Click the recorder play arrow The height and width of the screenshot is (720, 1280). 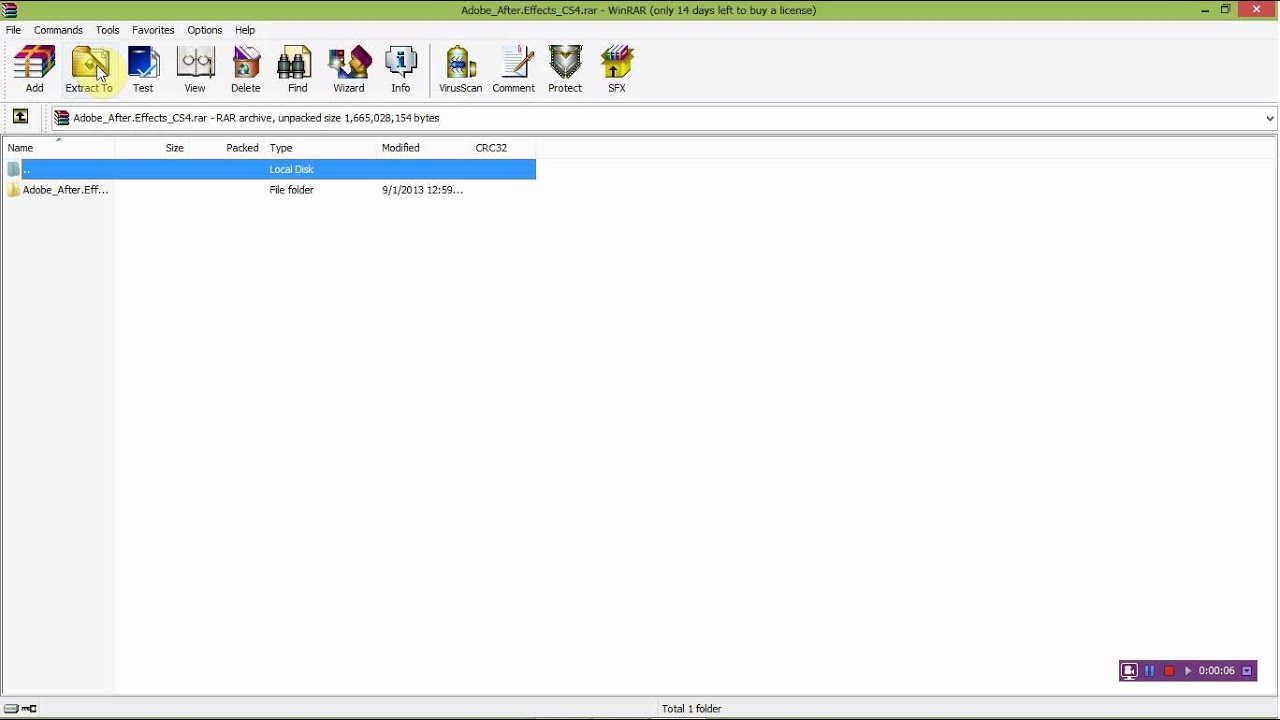[x=1188, y=671]
